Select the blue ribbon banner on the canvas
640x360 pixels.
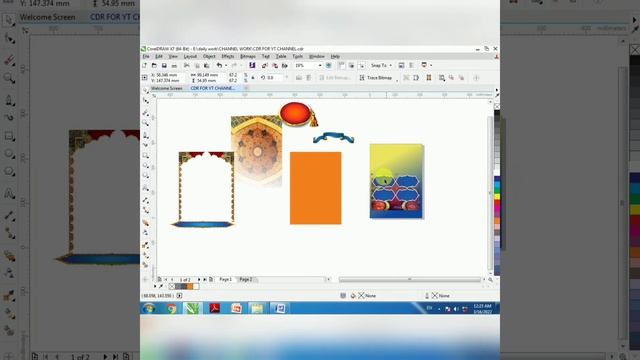(x=333, y=138)
